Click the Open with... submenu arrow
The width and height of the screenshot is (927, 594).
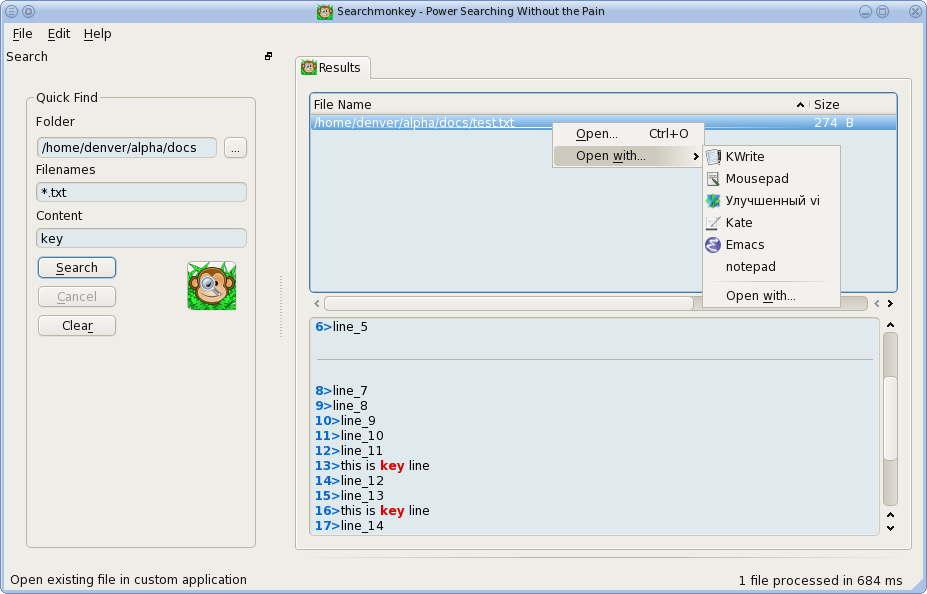click(696, 157)
